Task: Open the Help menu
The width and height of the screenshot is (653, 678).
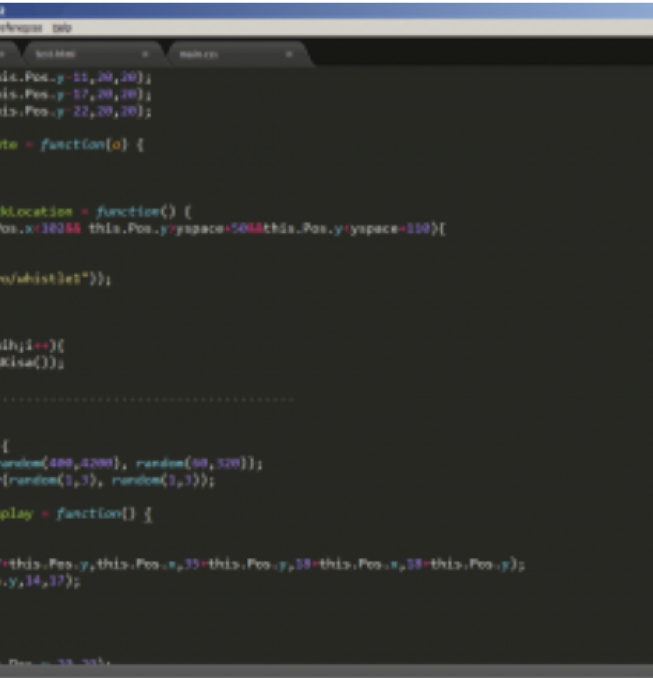Action: point(62,27)
